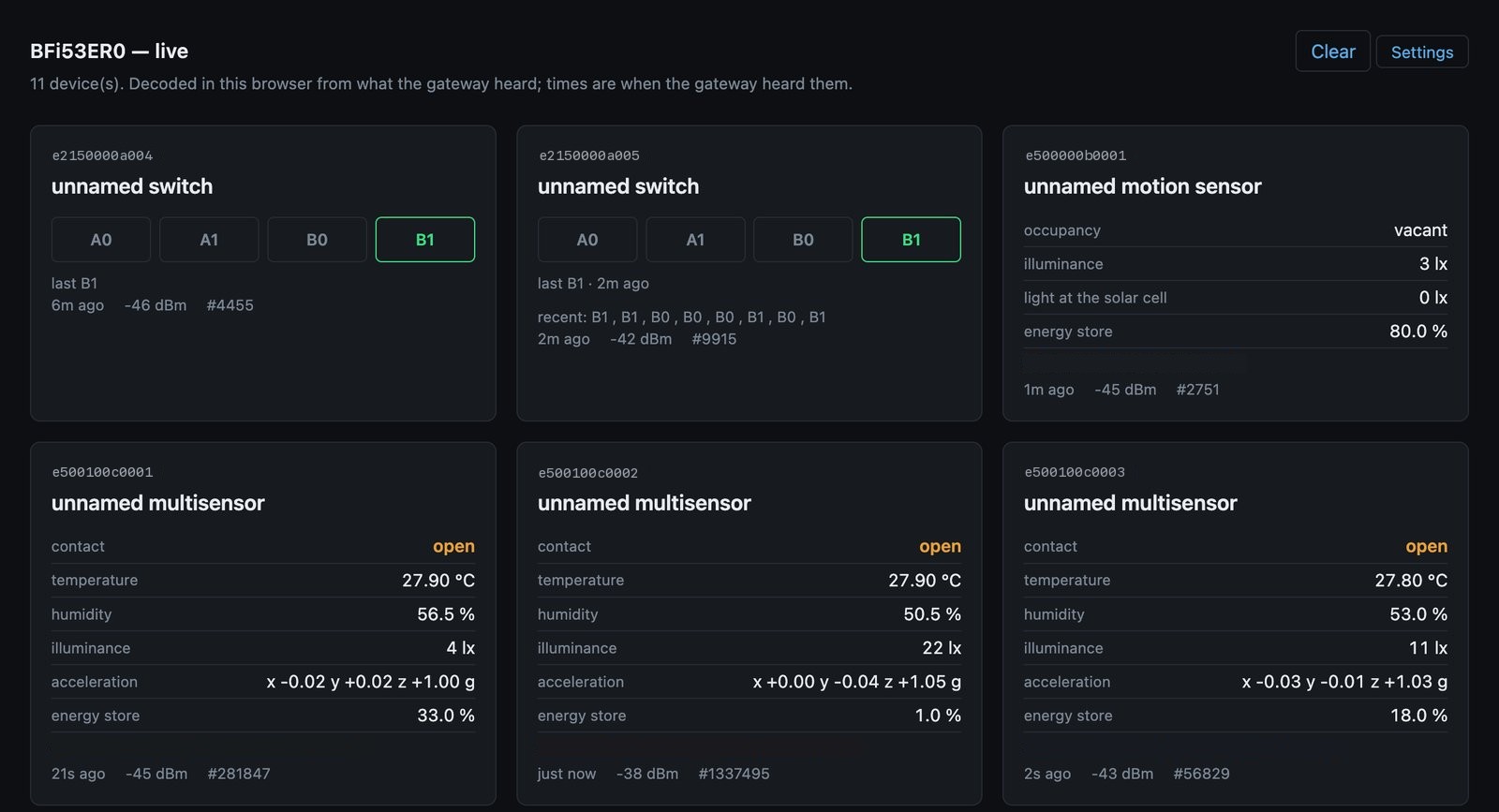Click illuminance value 11 lx
The image size is (1499, 812).
coord(1429,648)
